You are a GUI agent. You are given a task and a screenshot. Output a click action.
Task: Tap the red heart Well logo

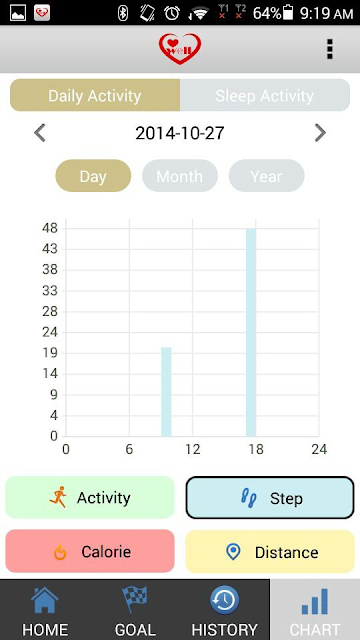(180, 49)
